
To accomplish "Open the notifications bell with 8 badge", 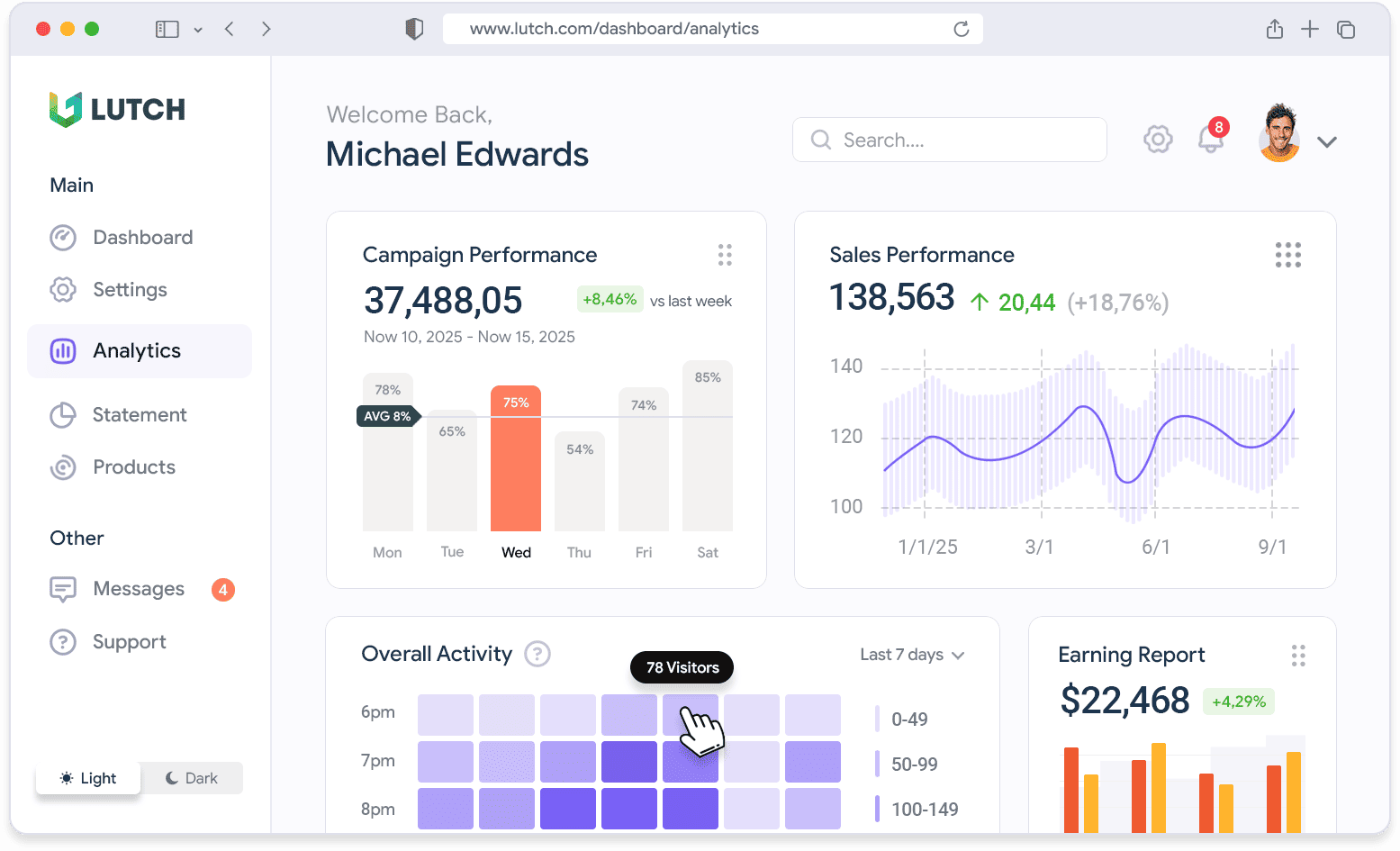I will coord(1211,140).
